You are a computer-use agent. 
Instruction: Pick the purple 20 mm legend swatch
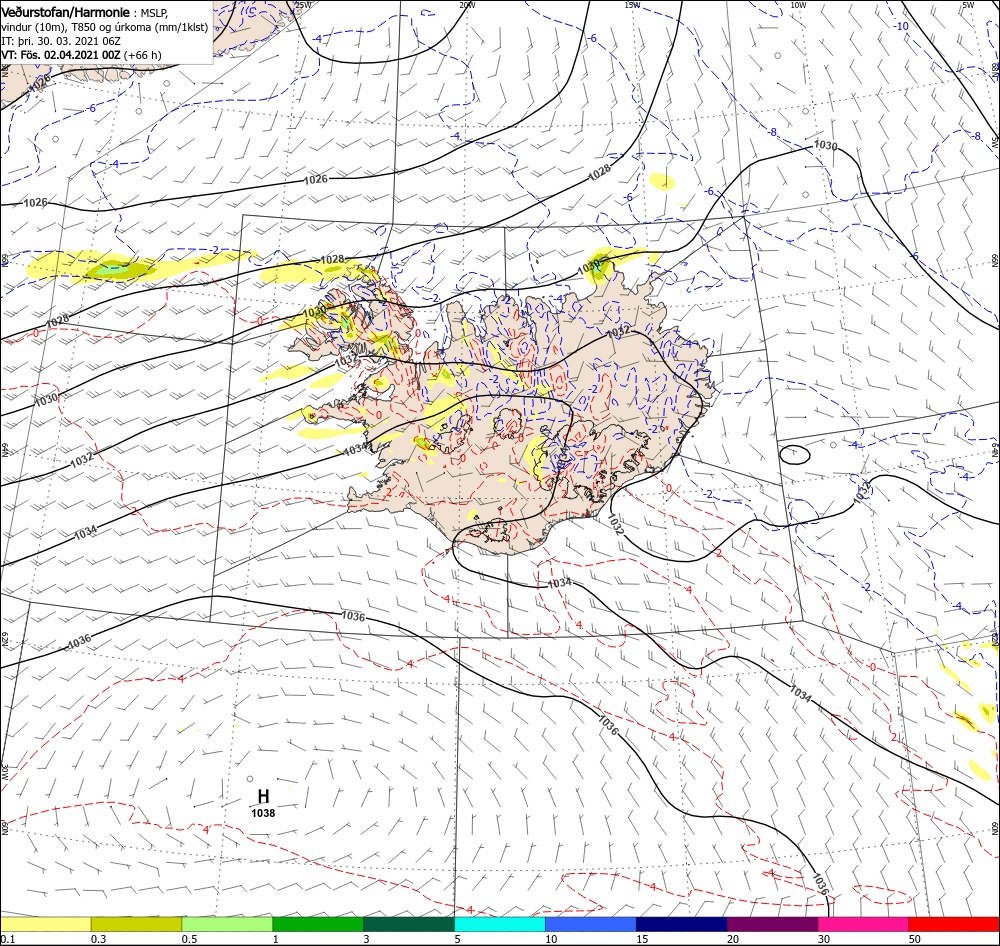click(x=772, y=924)
